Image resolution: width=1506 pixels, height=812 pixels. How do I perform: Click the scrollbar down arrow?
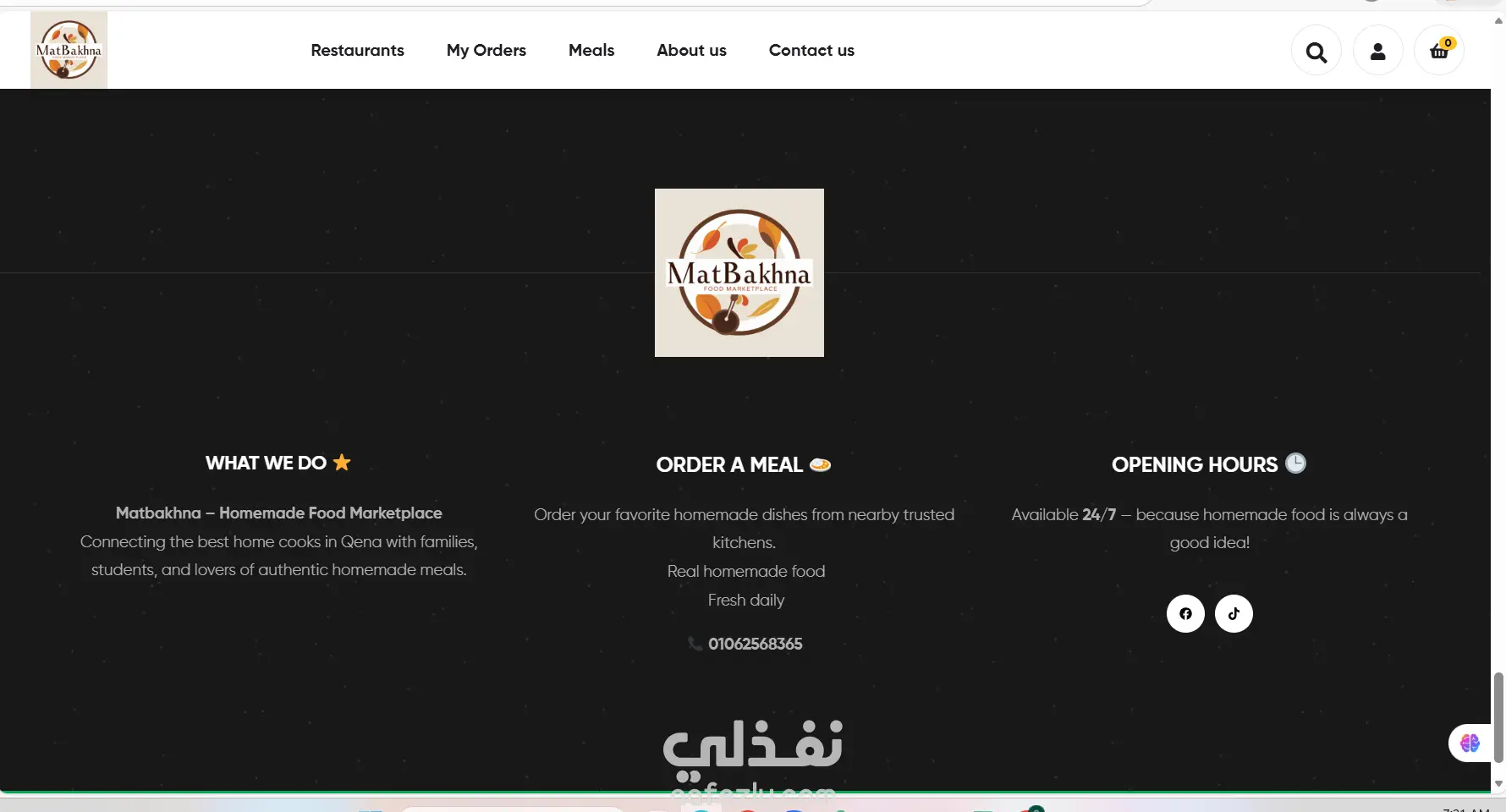(x=1498, y=784)
